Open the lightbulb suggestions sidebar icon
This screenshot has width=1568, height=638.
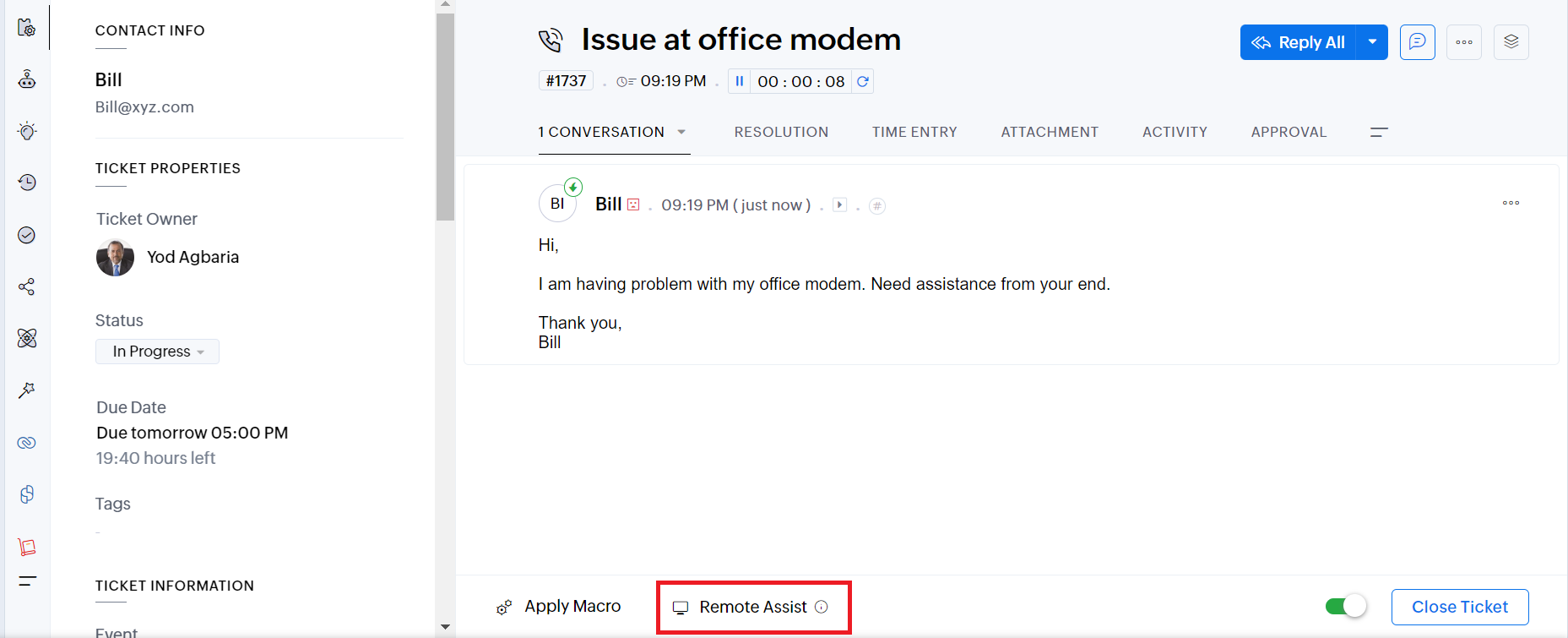(27, 131)
